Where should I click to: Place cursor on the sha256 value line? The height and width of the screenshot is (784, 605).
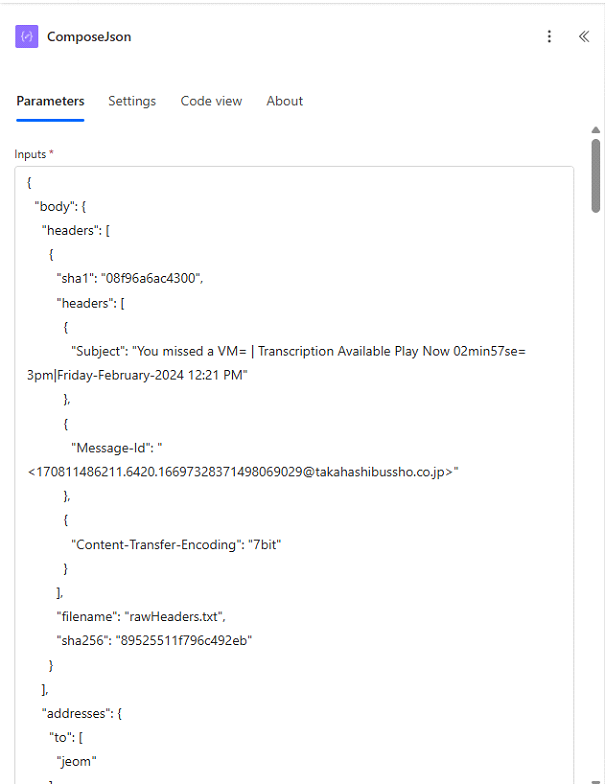pos(154,640)
